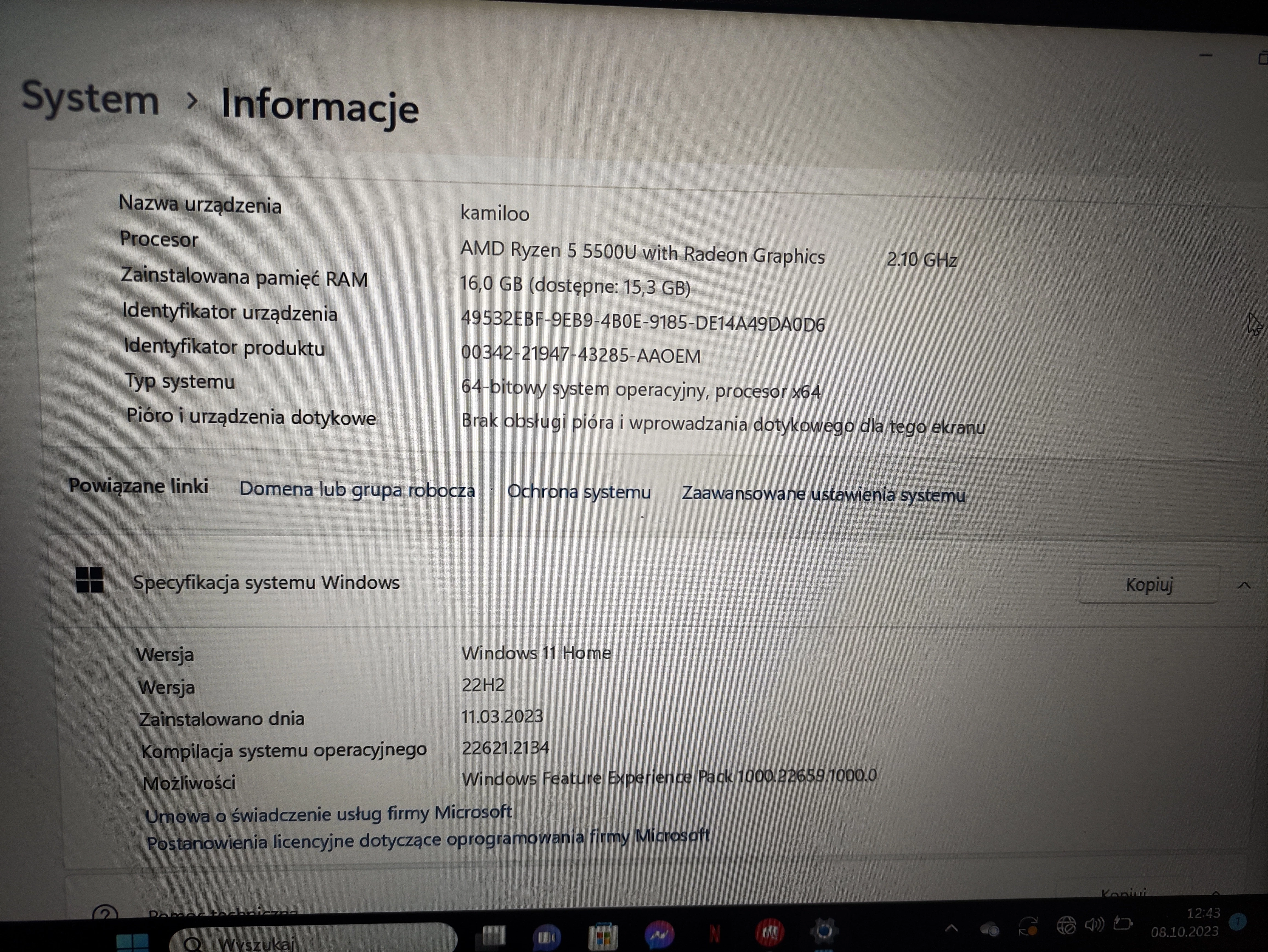Select Windows 11 Home edition value
The image size is (1268, 952).
(x=536, y=653)
